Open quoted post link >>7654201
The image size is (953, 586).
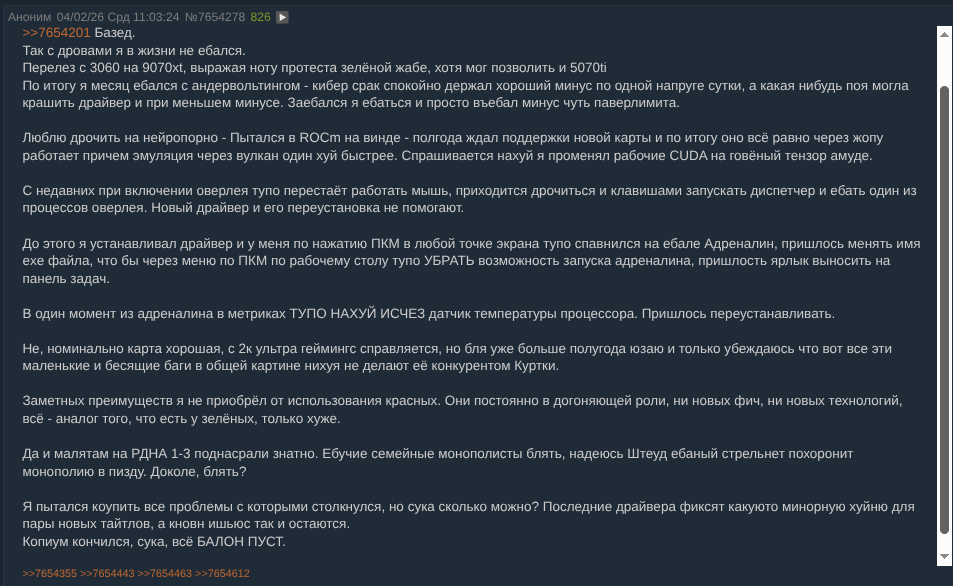click(56, 33)
